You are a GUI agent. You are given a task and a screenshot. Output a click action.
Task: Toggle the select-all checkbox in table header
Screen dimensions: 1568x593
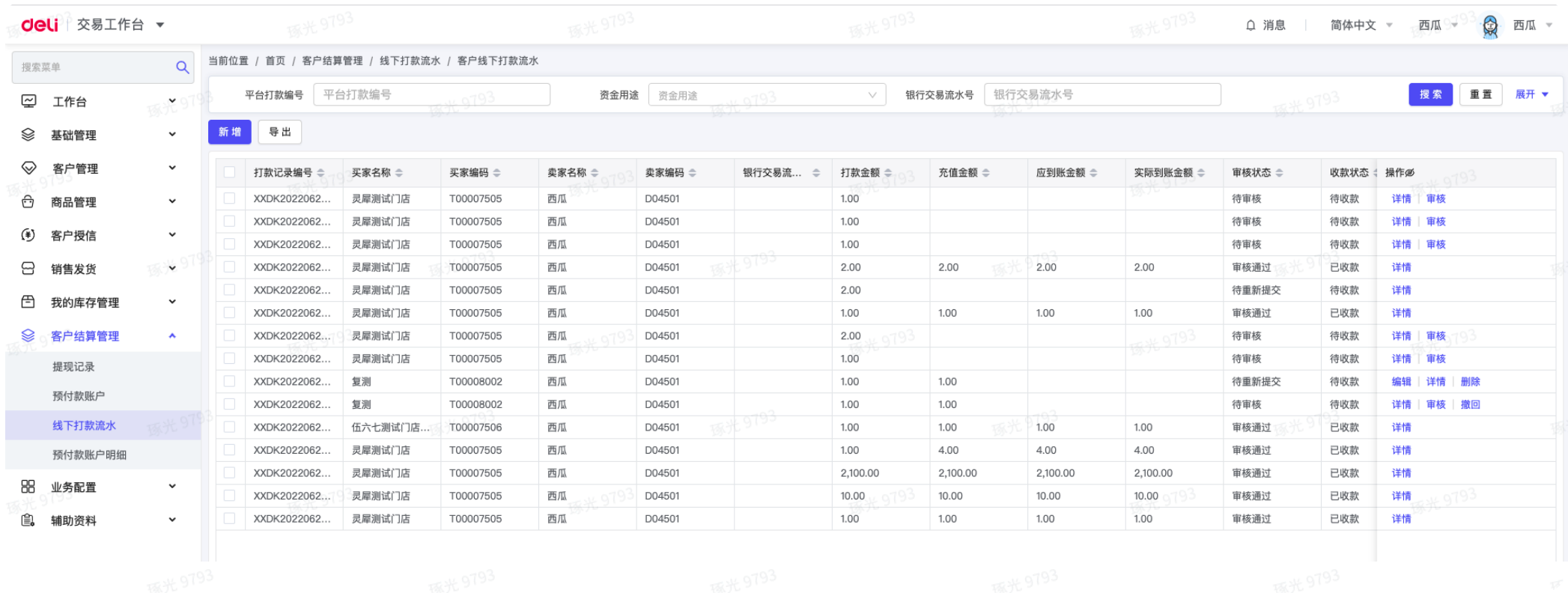click(229, 172)
